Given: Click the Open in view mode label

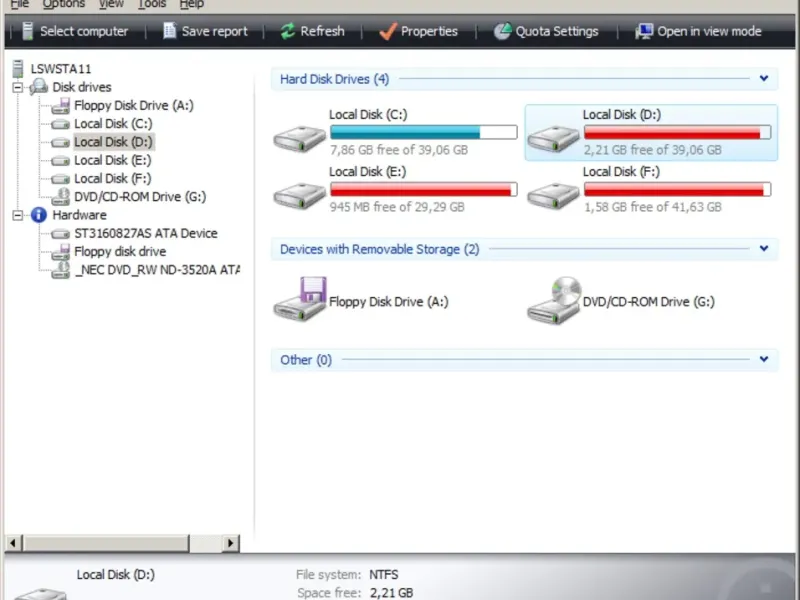Looking at the screenshot, I should pos(709,31).
